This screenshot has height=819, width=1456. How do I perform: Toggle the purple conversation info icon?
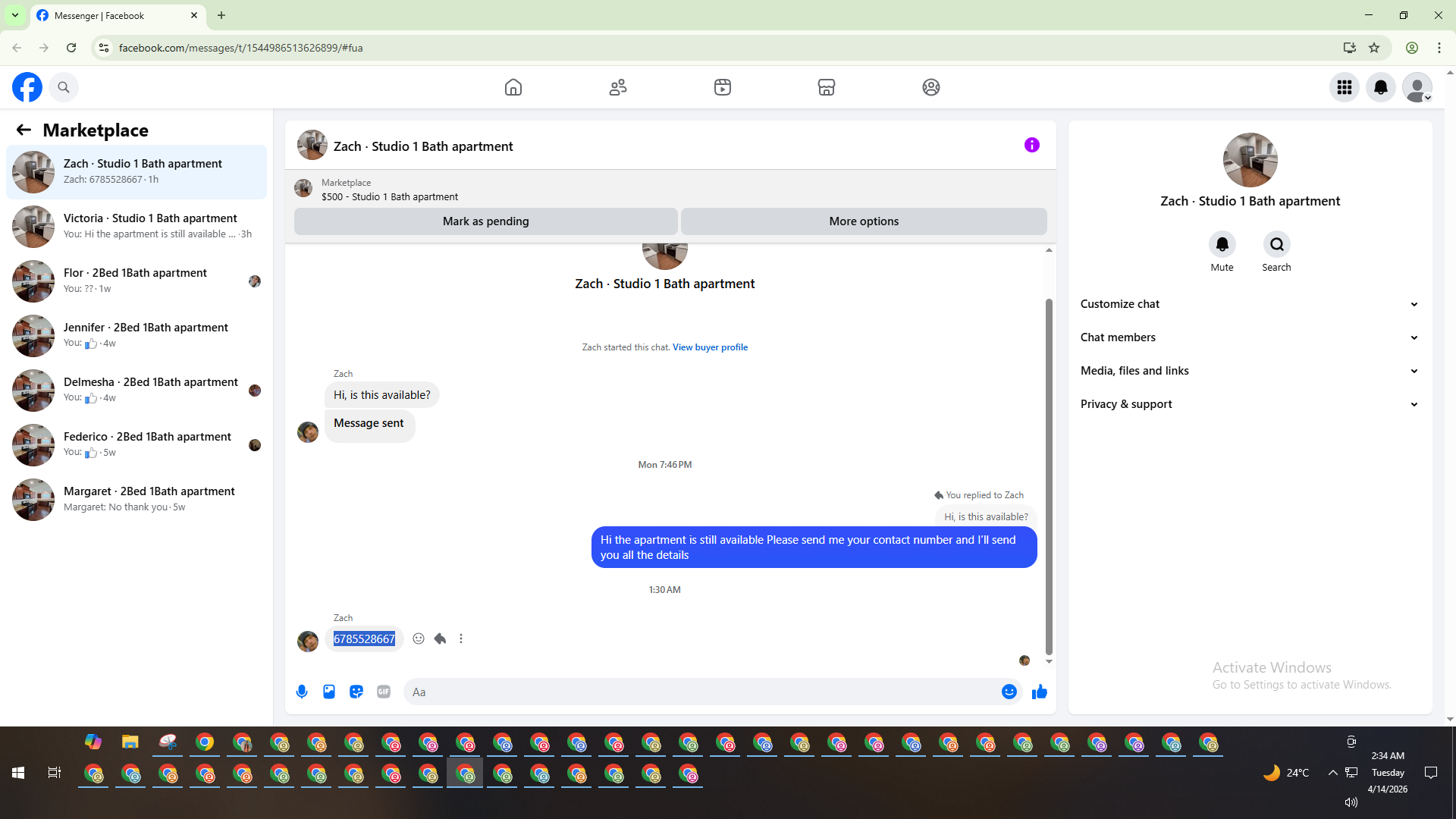(x=1031, y=145)
